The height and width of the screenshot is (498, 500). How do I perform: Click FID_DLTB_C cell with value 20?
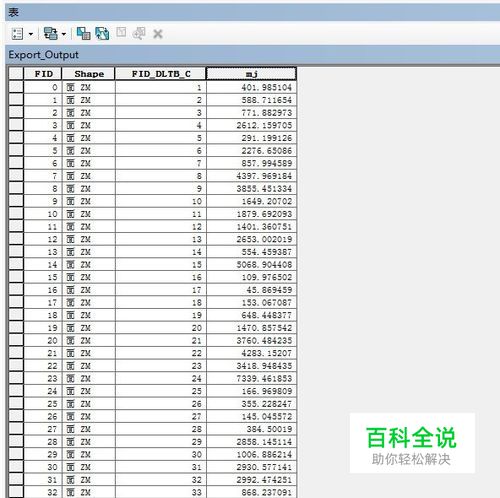click(161, 328)
